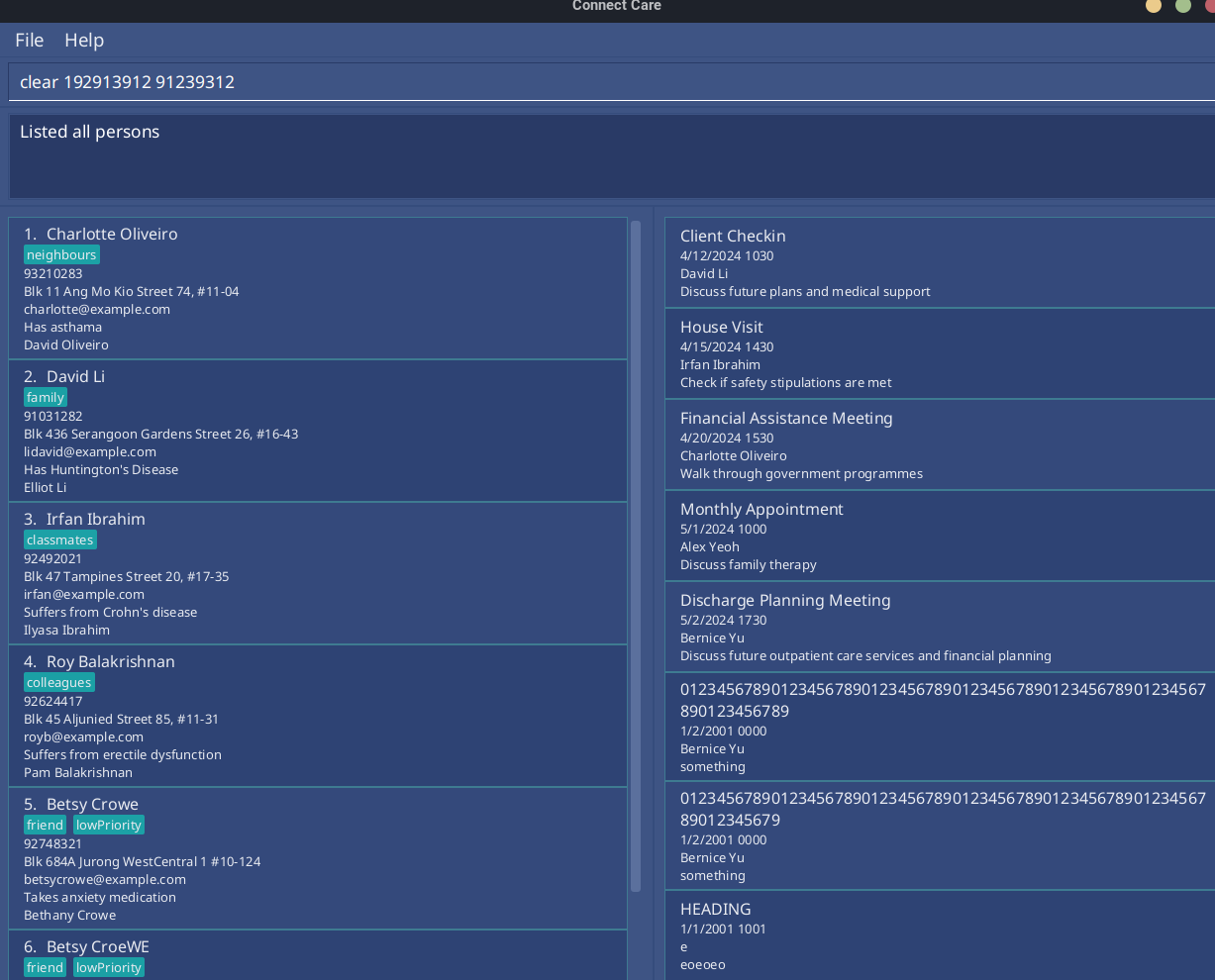Screen dimensions: 1215x980
Task: Click address Blk 47 Tampines Street 20
Action: pyautogui.click(x=126, y=576)
